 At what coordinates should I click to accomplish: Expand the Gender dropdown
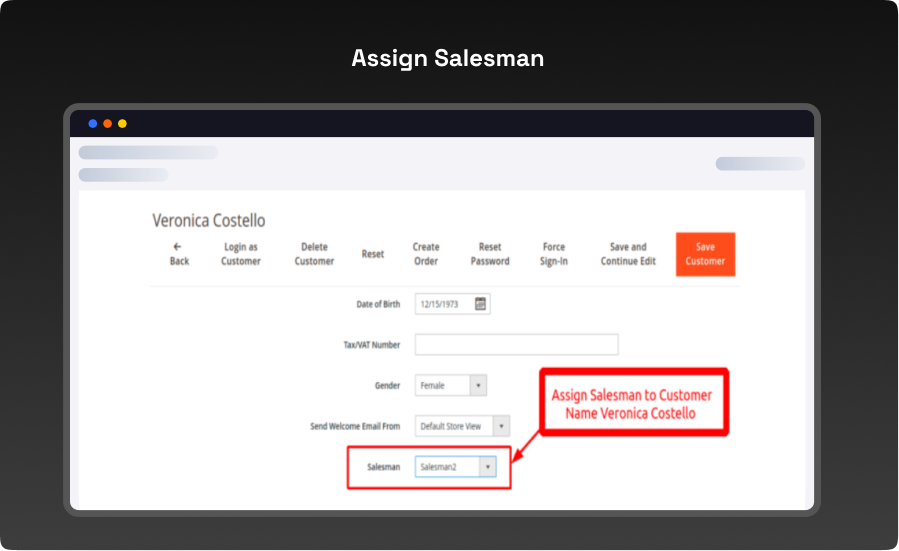point(477,385)
